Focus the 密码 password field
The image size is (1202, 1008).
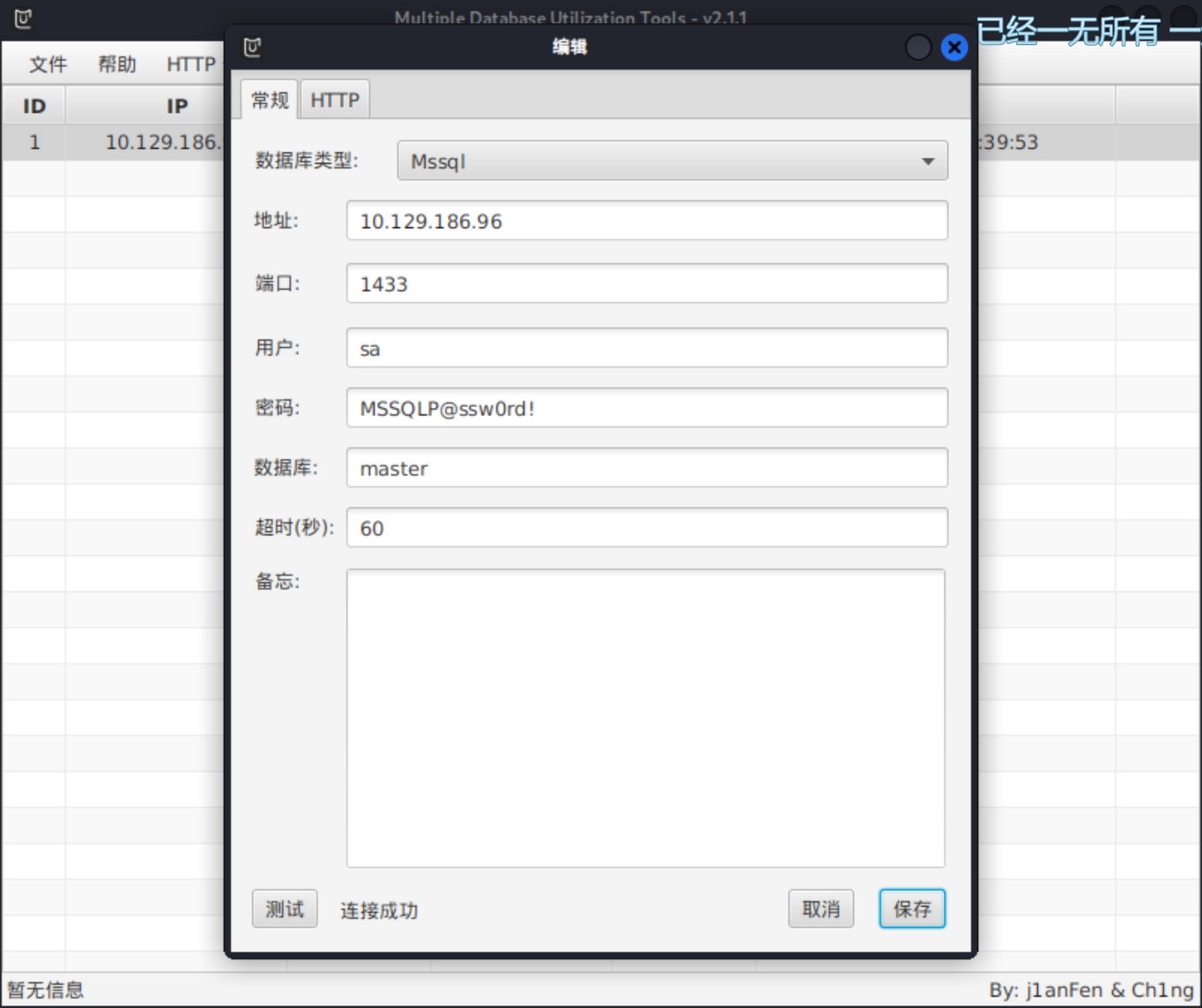(x=647, y=408)
